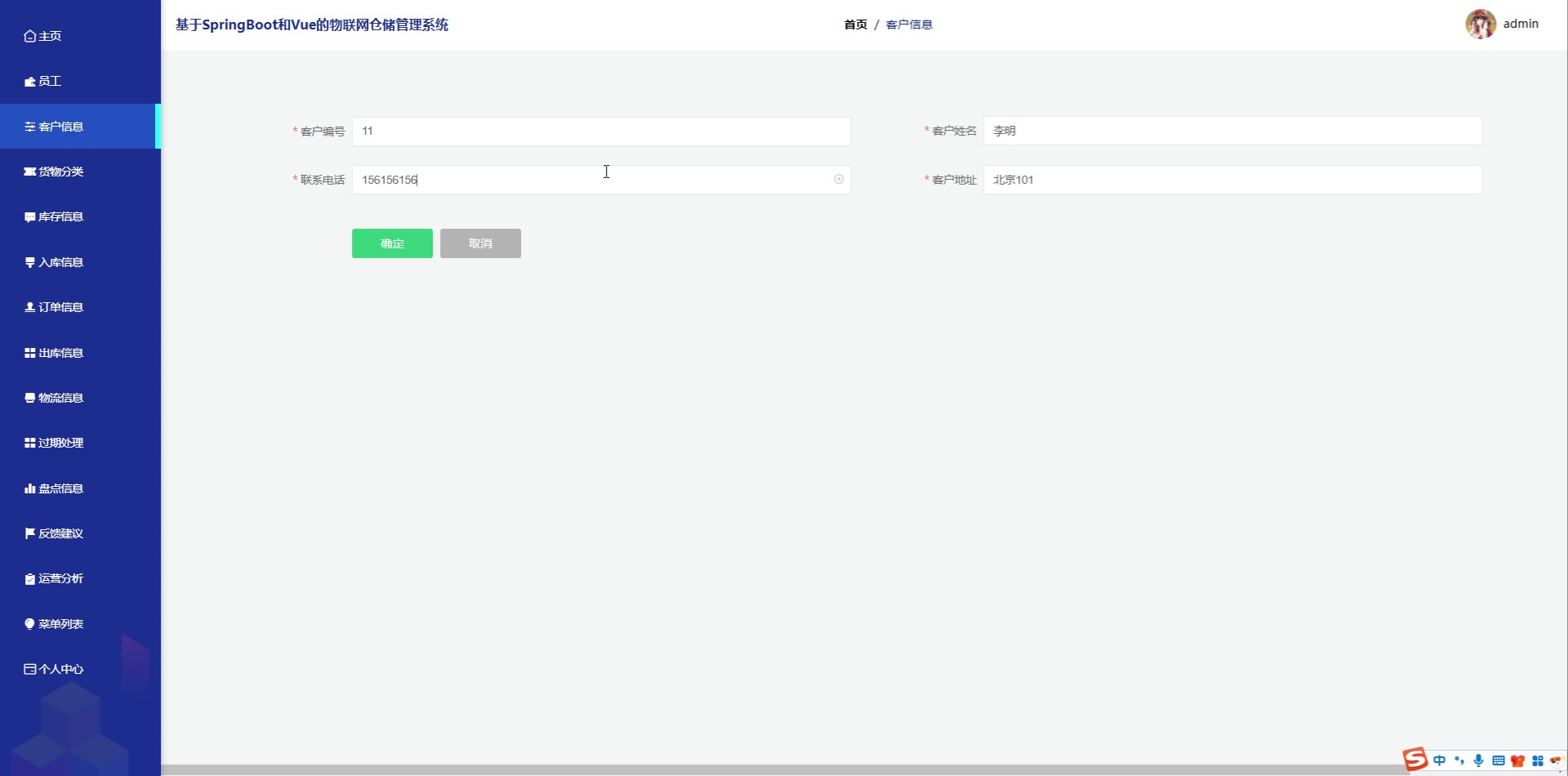Click the 个人中心 card icon
Image resolution: width=1568 pixels, height=776 pixels.
(30, 669)
